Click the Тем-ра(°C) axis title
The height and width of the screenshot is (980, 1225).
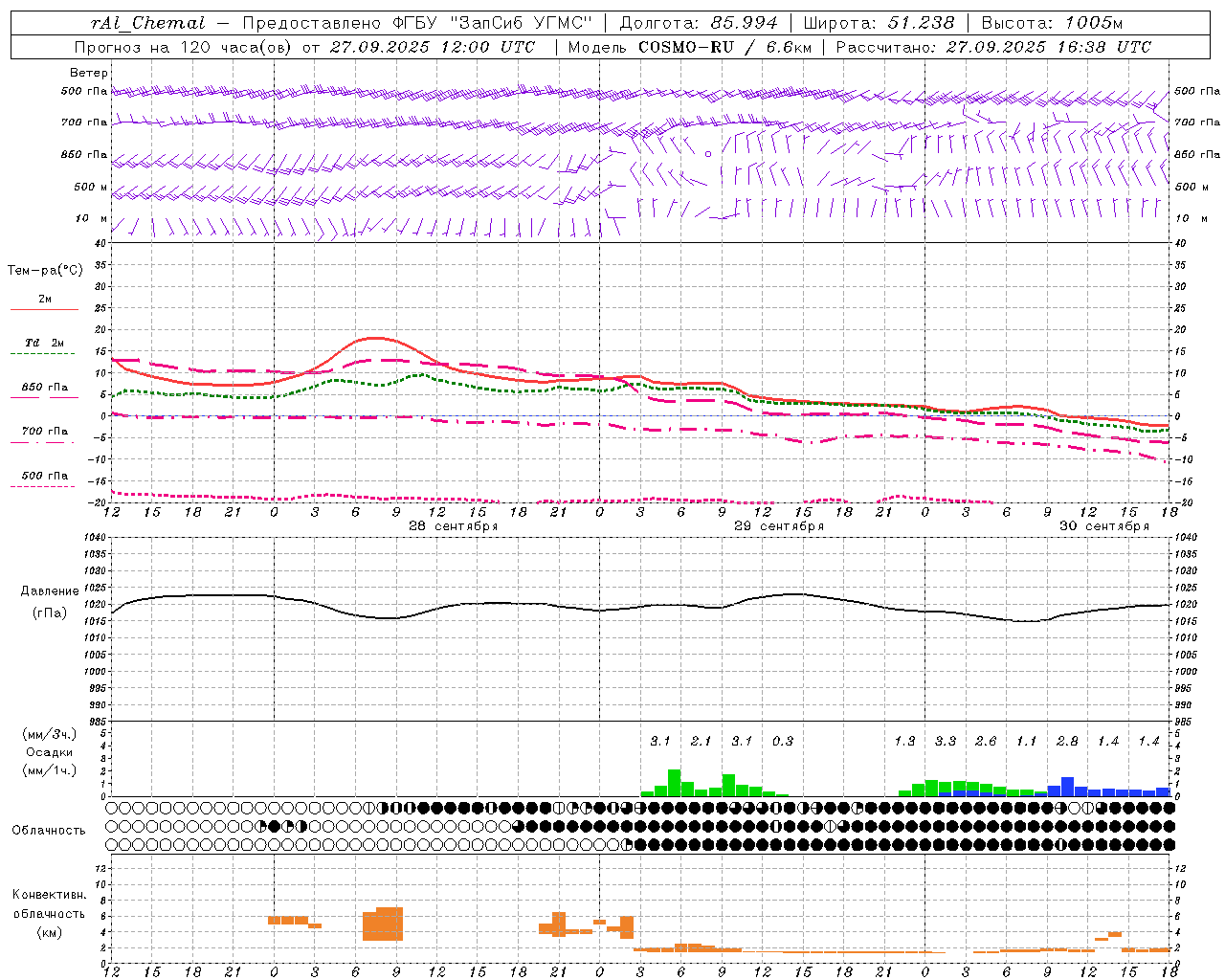[45, 271]
